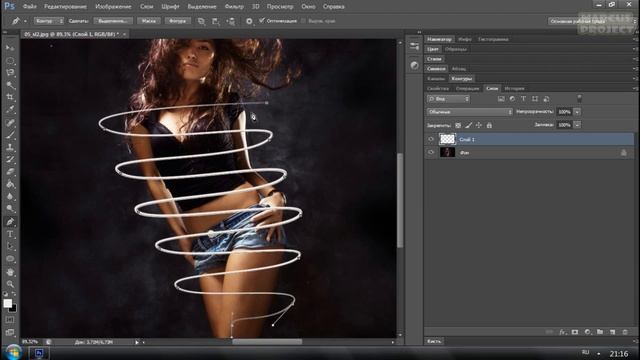Select the Path Selection tool
The width and height of the screenshot is (640, 360).
point(10,246)
